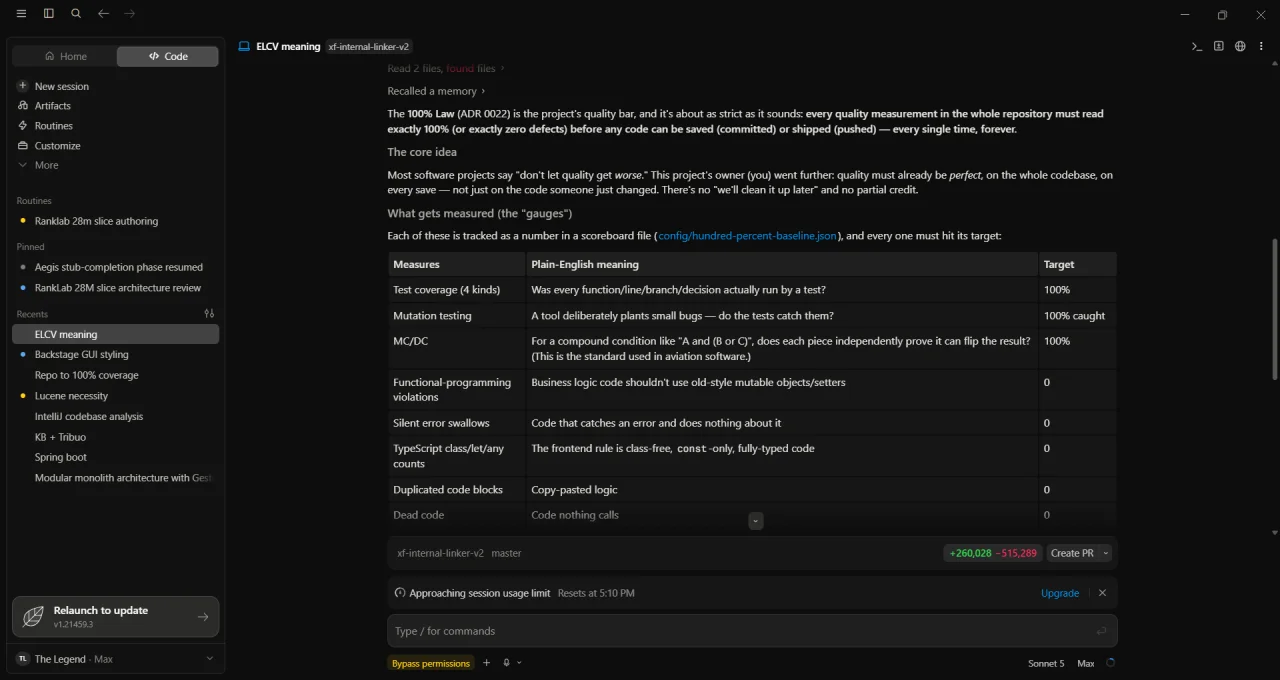The width and height of the screenshot is (1280, 680).
Task: Open the Backstage GUI styling session
Action: point(81,354)
